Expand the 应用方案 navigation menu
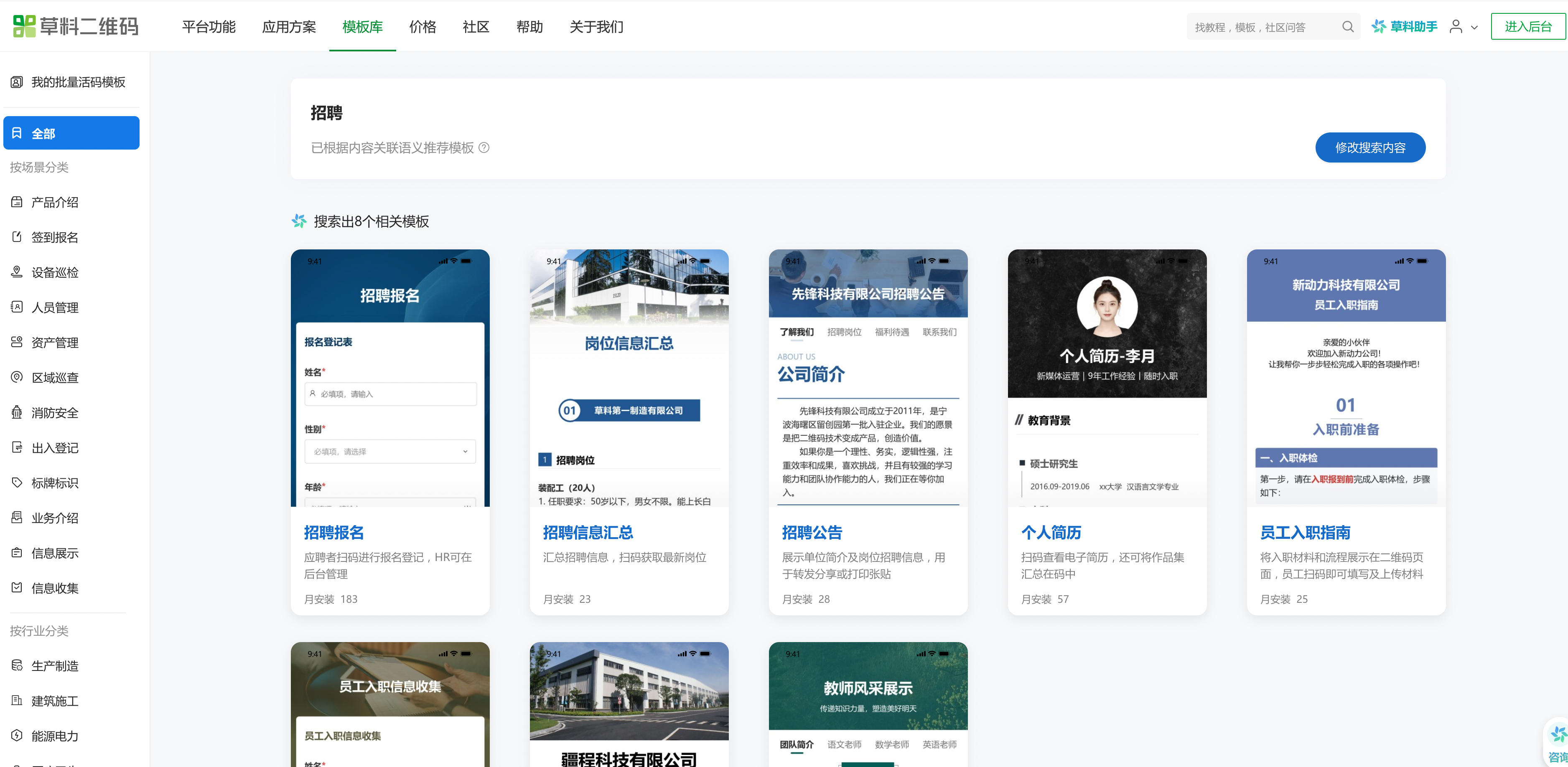 (x=289, y=27)
